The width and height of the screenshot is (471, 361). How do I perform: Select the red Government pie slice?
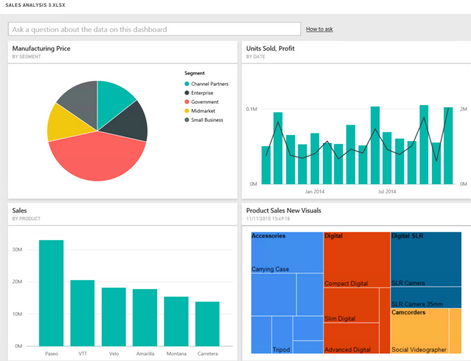coord(97,158)
